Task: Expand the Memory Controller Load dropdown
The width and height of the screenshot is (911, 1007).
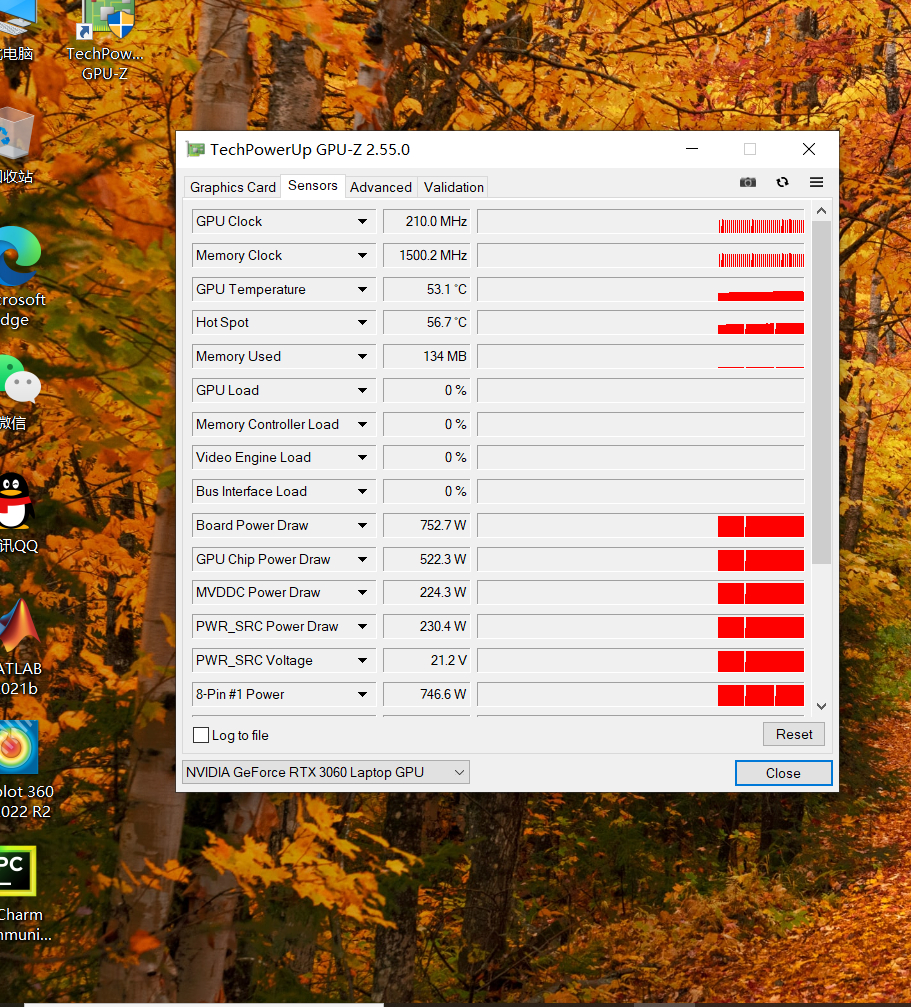Action: tap(362, 425)
